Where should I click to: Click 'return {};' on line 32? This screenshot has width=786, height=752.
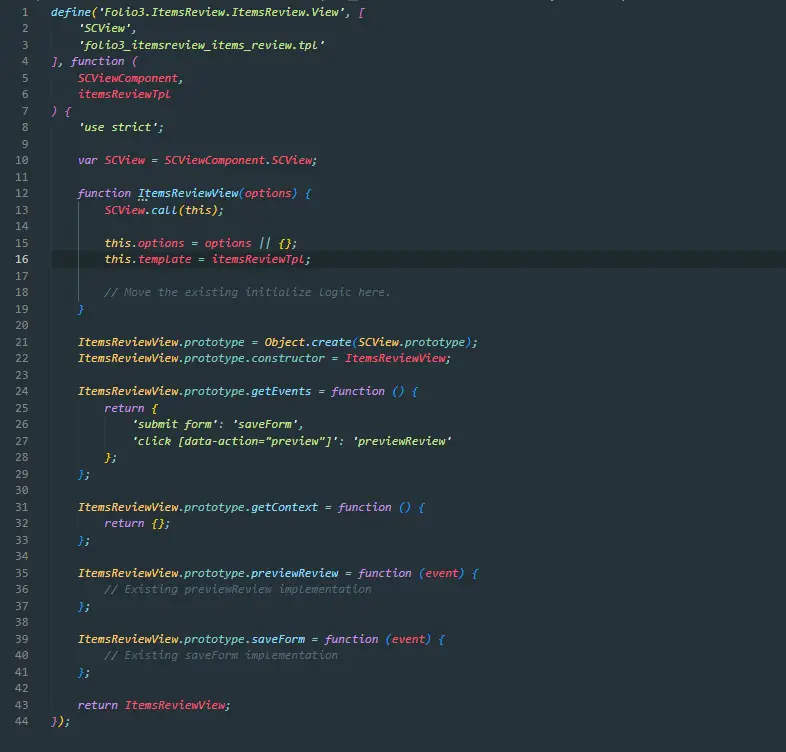click(x=137, y=523)
